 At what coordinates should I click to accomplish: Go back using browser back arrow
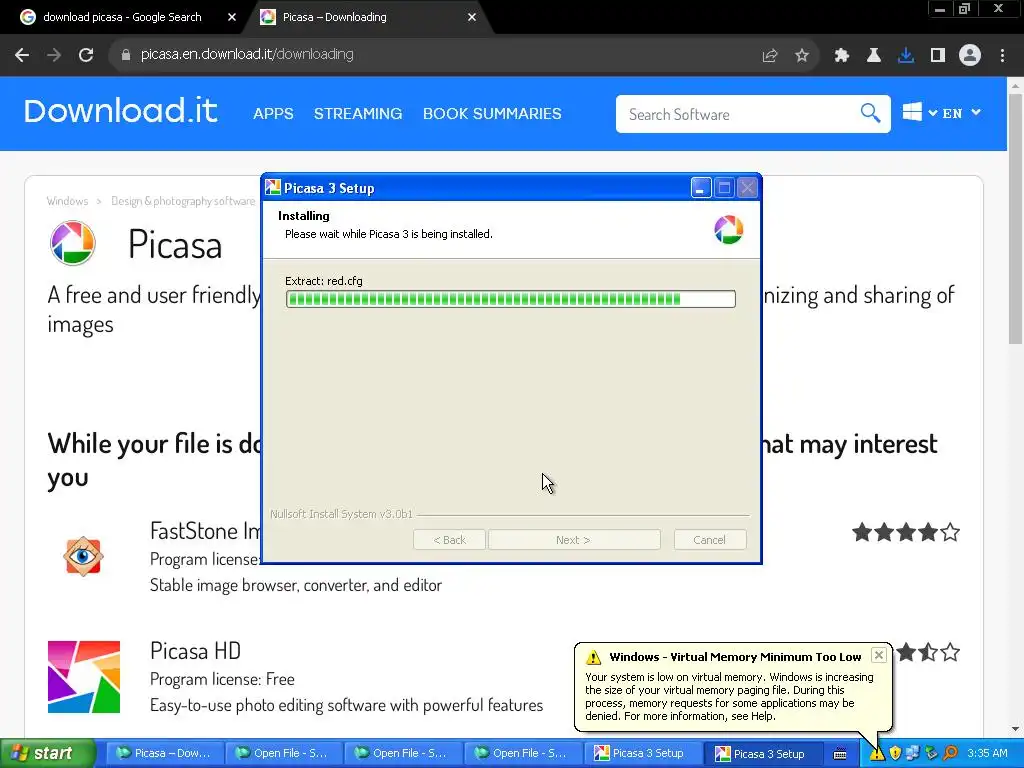[x=22, y=55]
